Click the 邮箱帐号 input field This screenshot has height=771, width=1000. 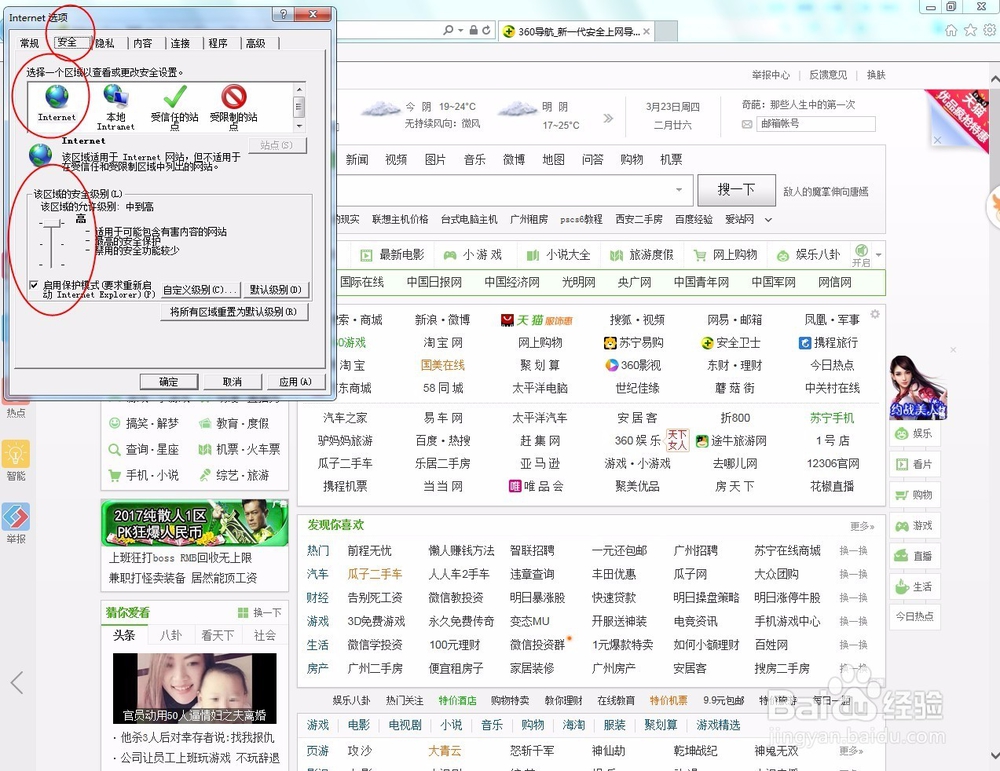tap(816, 124)
